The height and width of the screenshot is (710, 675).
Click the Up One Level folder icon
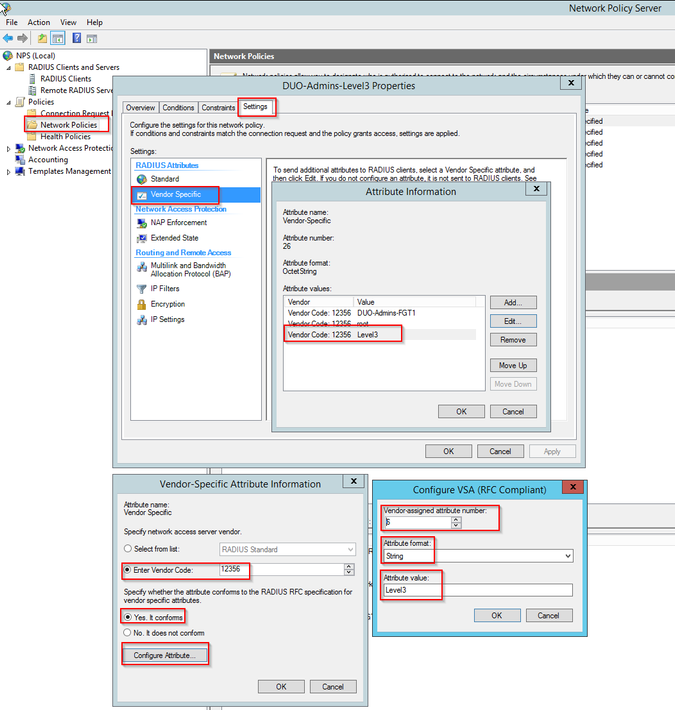(x=42, y=38)
